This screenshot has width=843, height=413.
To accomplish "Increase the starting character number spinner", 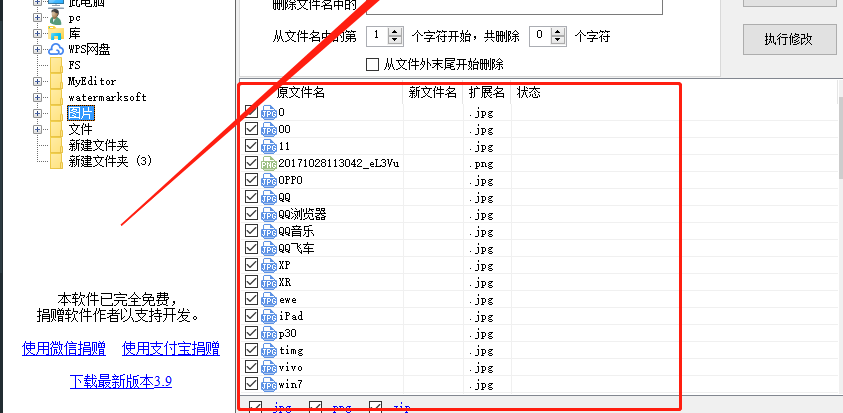I will pyautogui.click(x=395, y=32).
